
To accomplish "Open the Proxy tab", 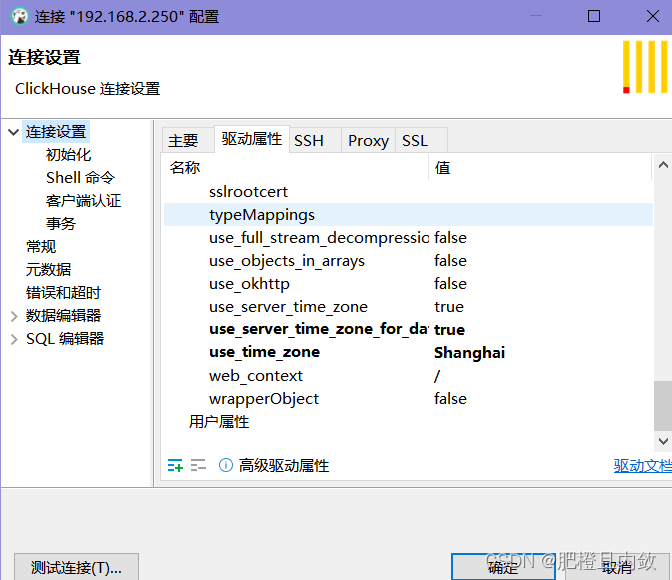I will (368, 141).
